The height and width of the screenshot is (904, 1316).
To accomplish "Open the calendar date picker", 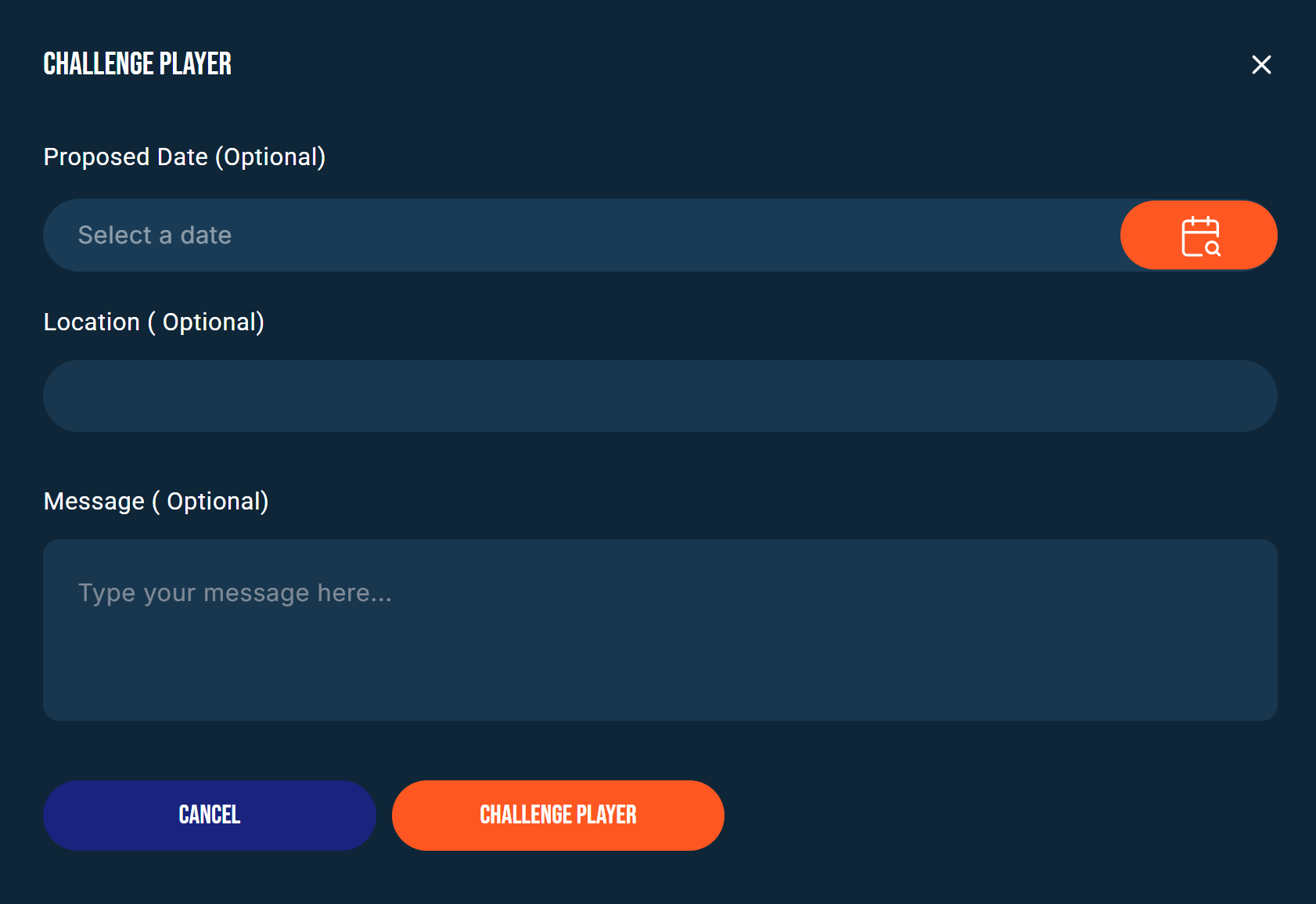I will coord(1199,236).
